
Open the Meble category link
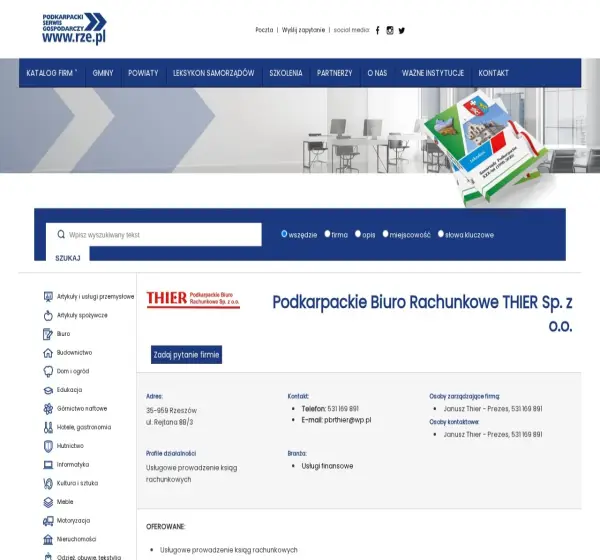pos(65,502)
